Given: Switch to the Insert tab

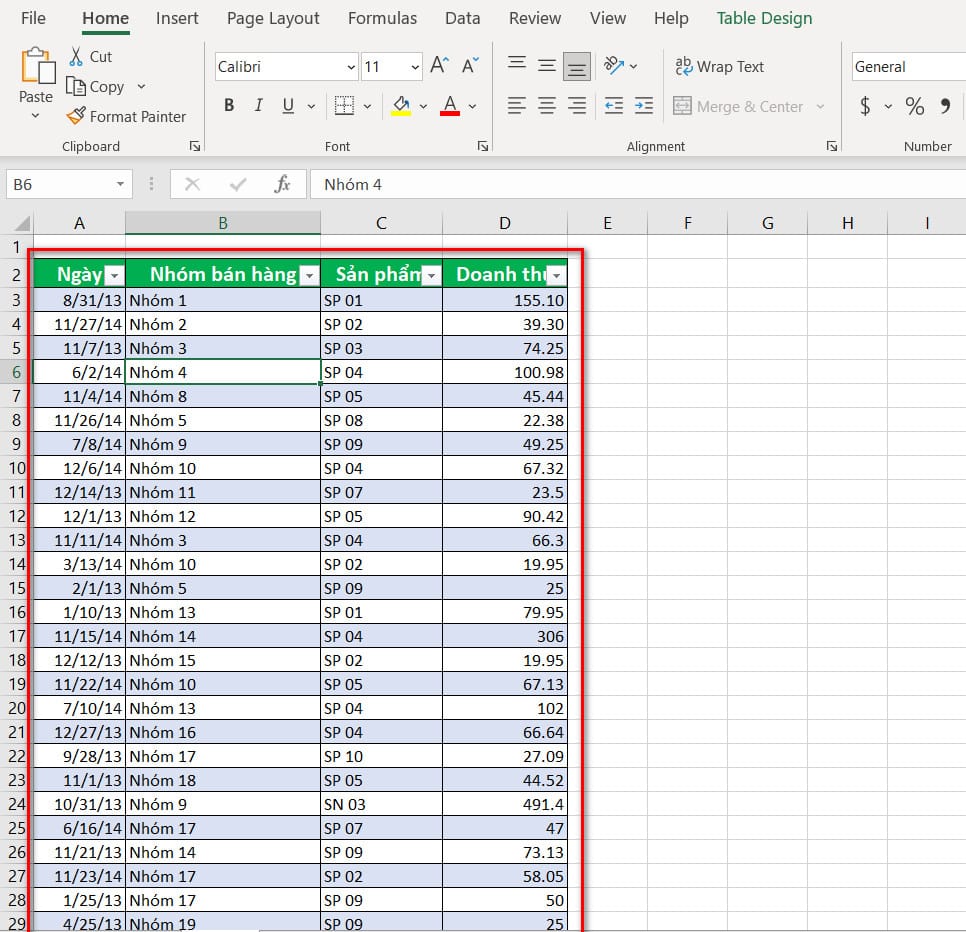Looking at the screenshot, I should coord(177,18).
